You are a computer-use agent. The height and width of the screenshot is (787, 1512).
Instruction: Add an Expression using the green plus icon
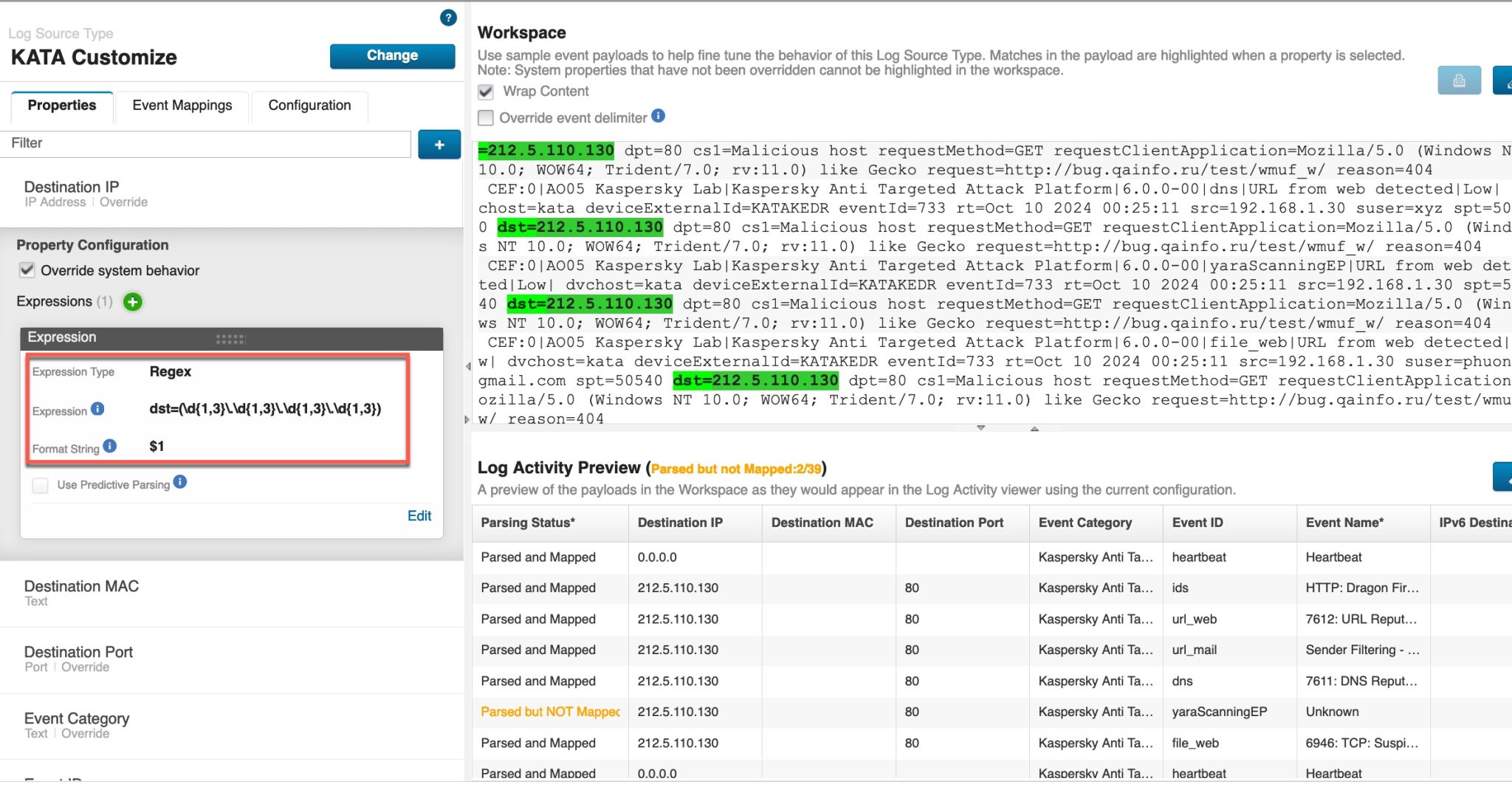(x=132, y=301)
